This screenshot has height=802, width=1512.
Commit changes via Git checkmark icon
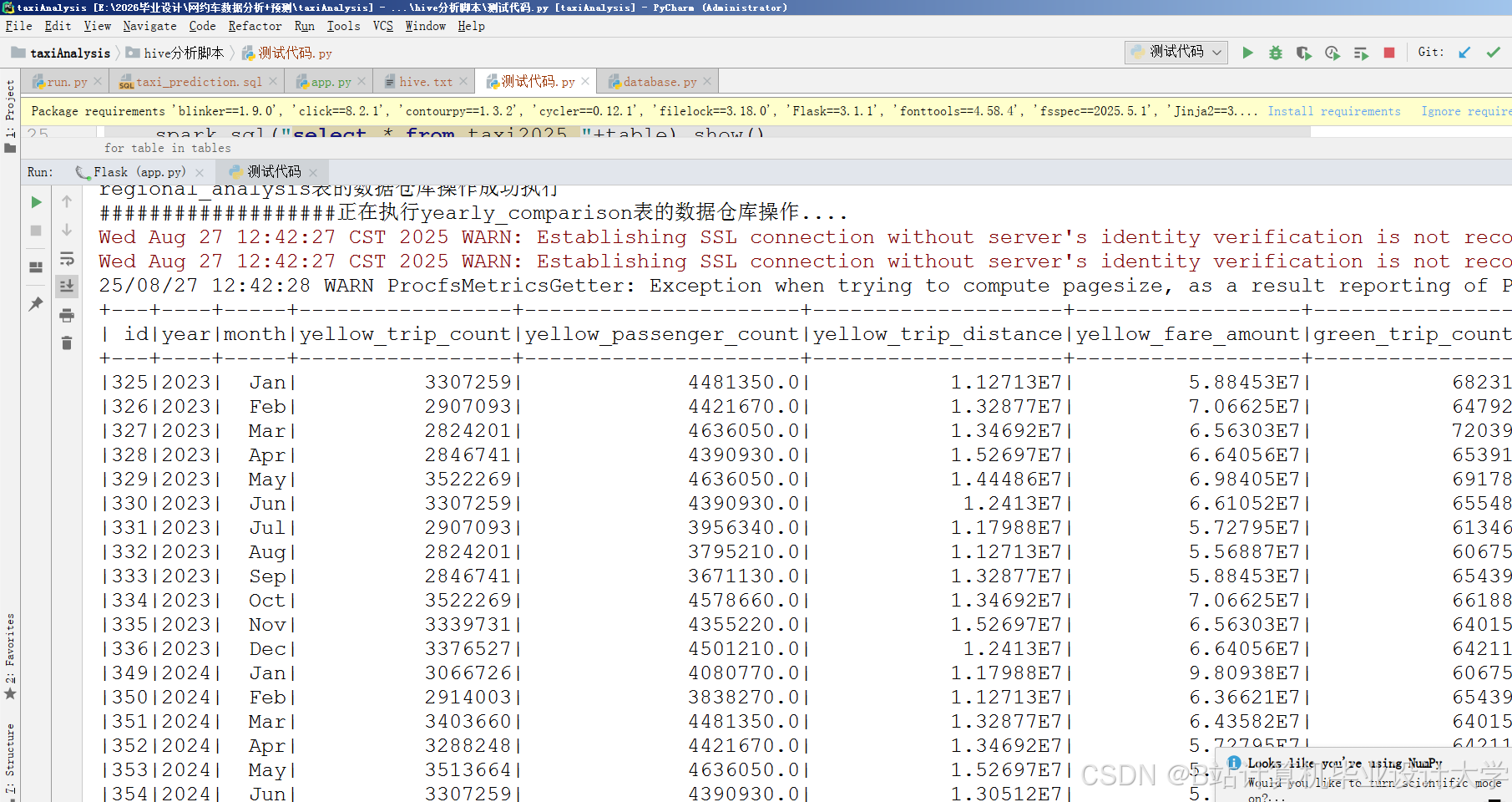pos(1494,52)
